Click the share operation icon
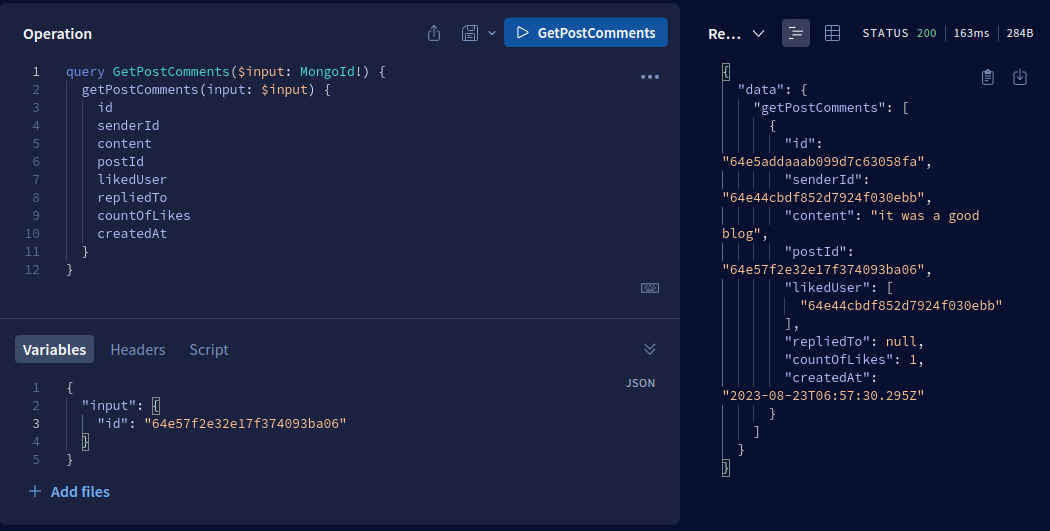The width and height of the screenshot is (1050, 531). pos(434,33)
